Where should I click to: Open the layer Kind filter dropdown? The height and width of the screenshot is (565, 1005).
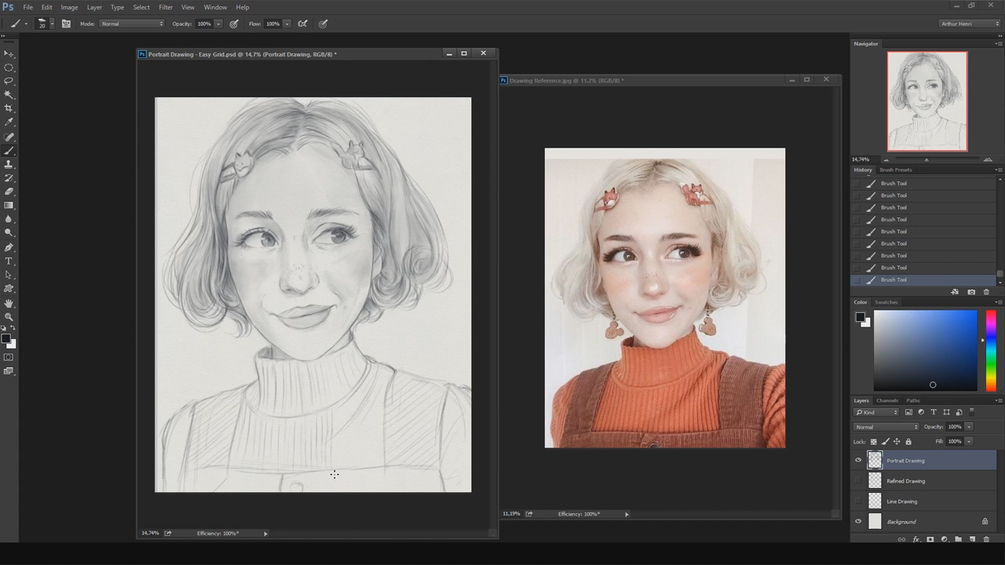[x=876, y=412]
